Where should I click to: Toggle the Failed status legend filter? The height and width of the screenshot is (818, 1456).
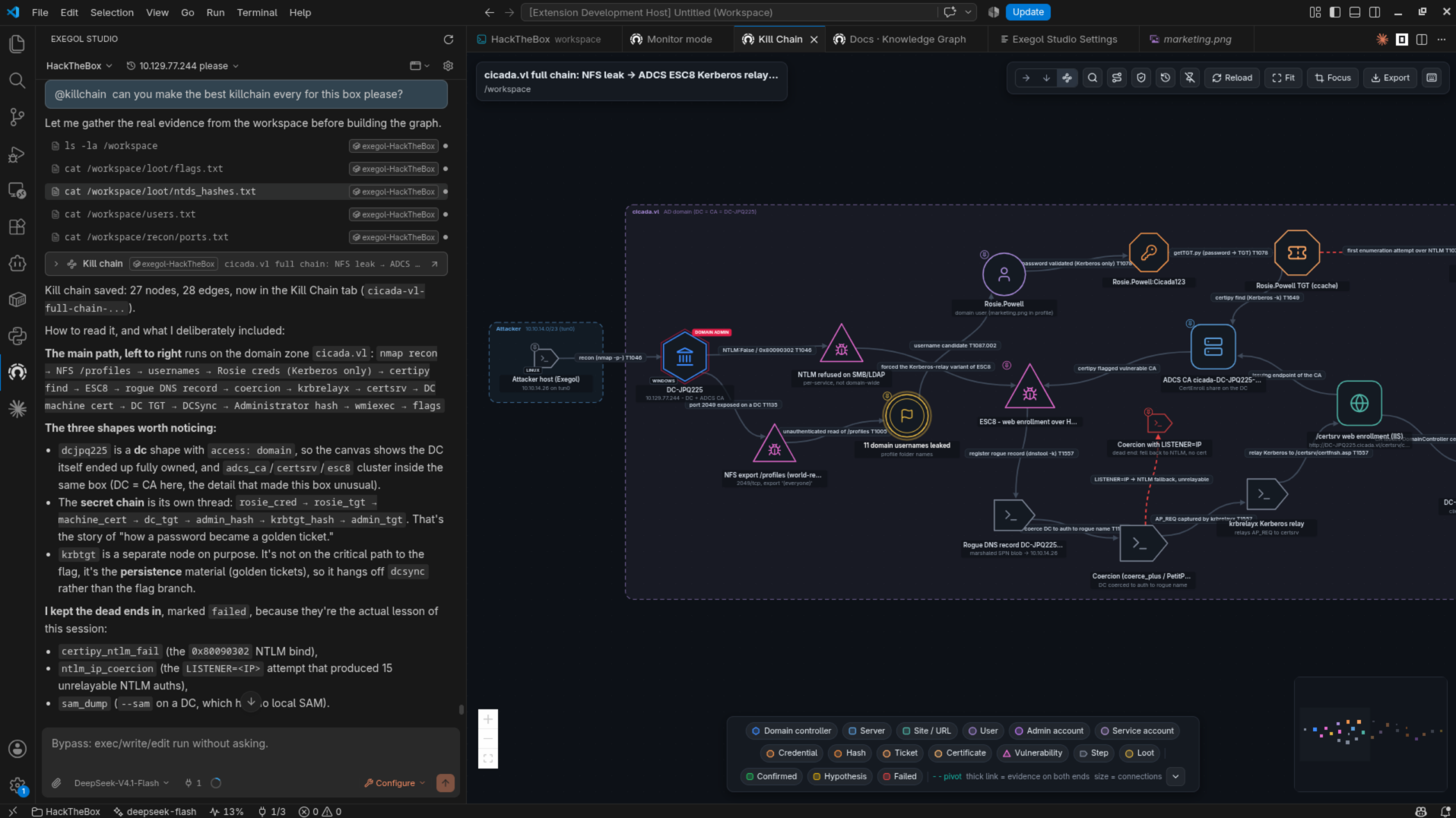(899, 776)
